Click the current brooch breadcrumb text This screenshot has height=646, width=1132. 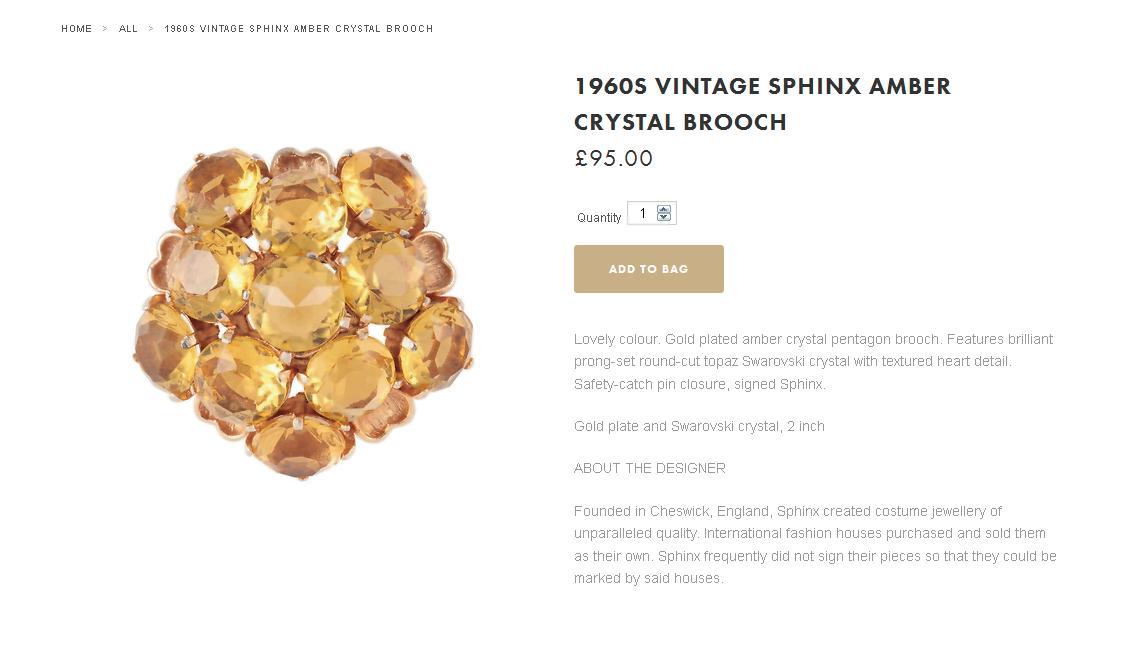(299, 29)
